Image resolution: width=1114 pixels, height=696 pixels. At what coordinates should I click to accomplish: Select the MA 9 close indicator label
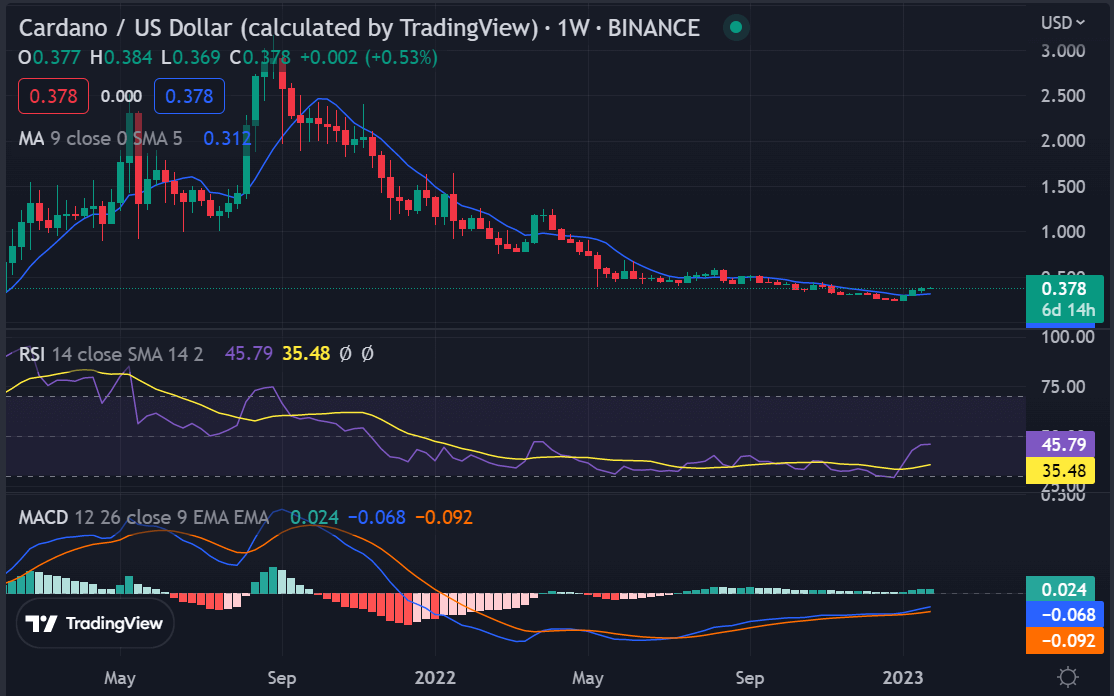tap(100, 138)
